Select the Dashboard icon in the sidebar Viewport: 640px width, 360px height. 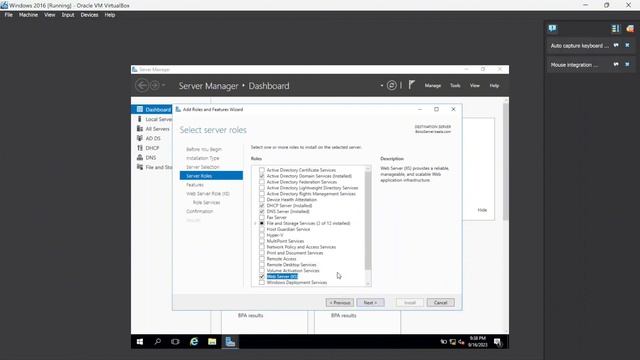(140, 109)
